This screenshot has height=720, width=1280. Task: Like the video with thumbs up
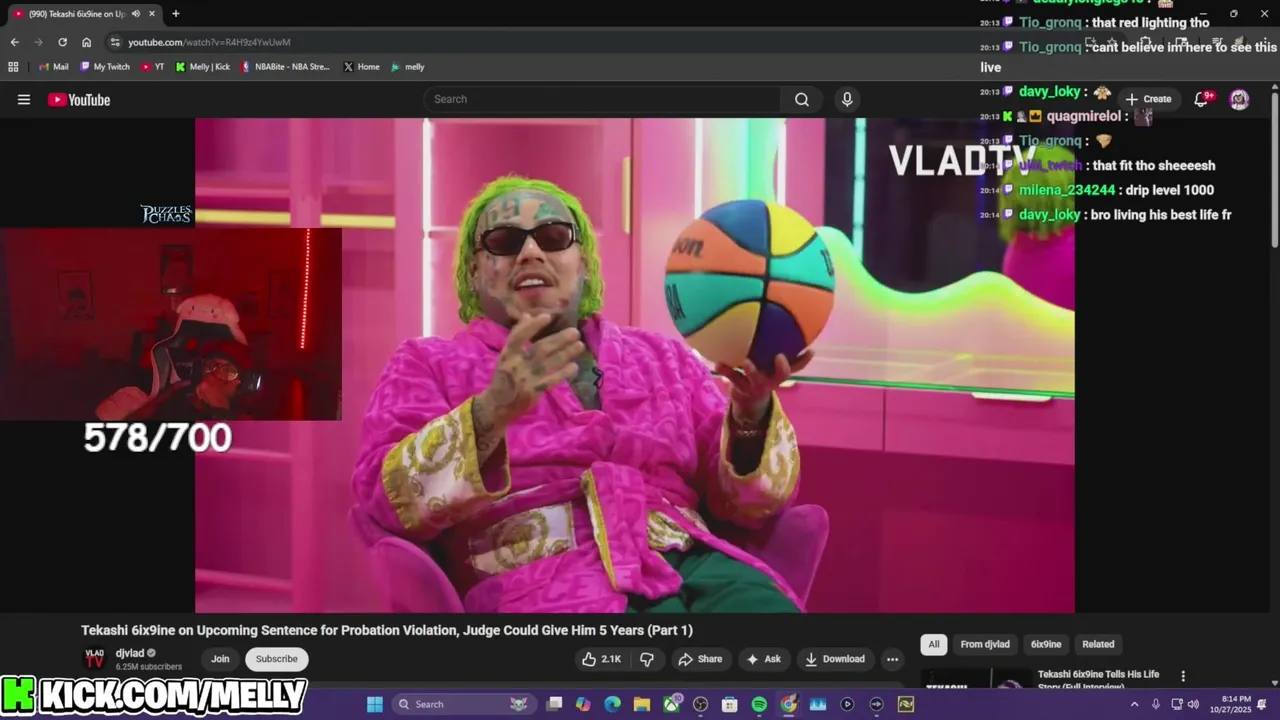coord(601,659)
